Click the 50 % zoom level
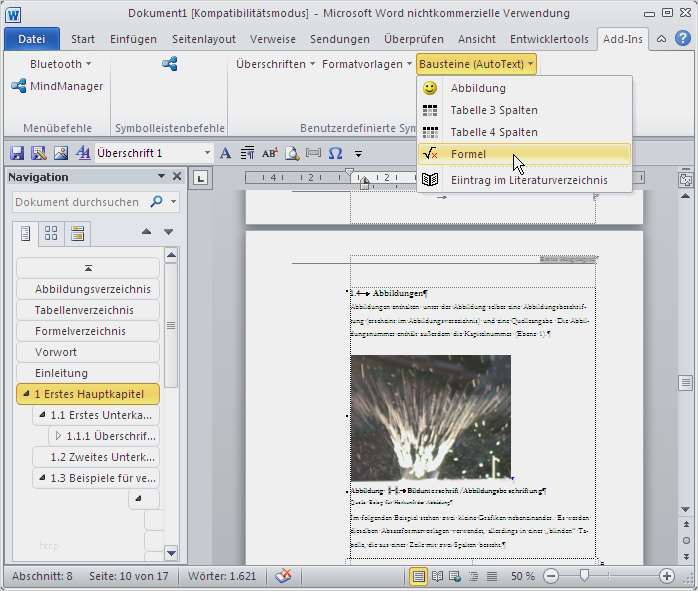Screen dimensions: 698x591 pos(523,576)
